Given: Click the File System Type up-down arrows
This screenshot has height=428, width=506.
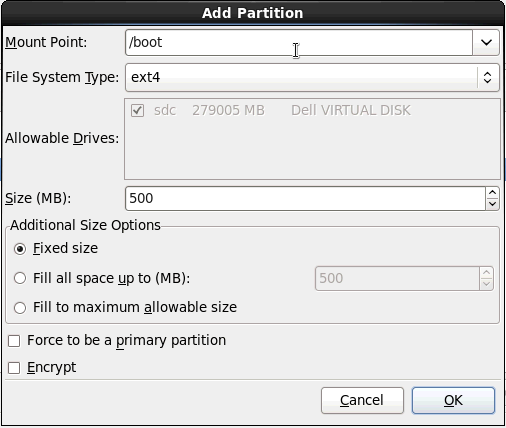Looking at the screenshot, I should 487,77.
